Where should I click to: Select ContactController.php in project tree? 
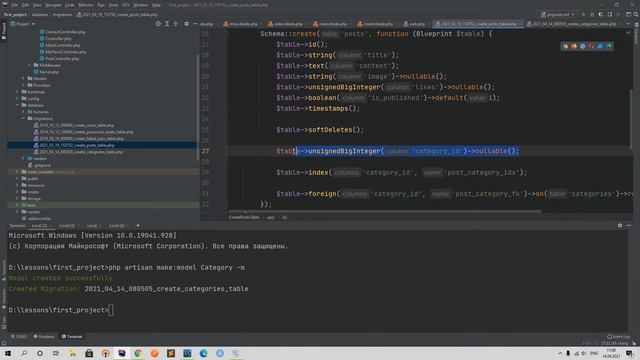[x=62, y=32]
